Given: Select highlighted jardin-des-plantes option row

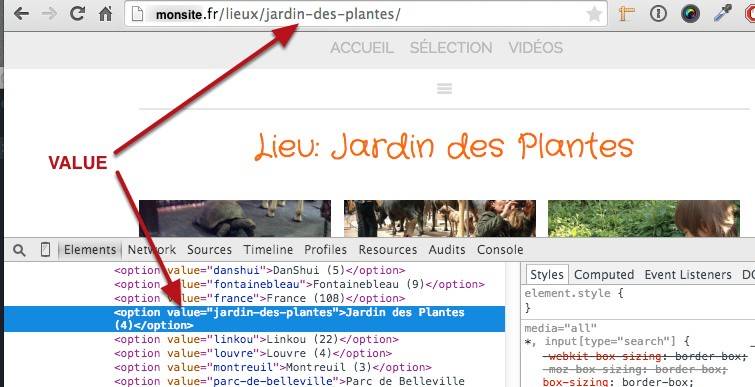Looking at the screenshot, I should [x=255, y=319].
